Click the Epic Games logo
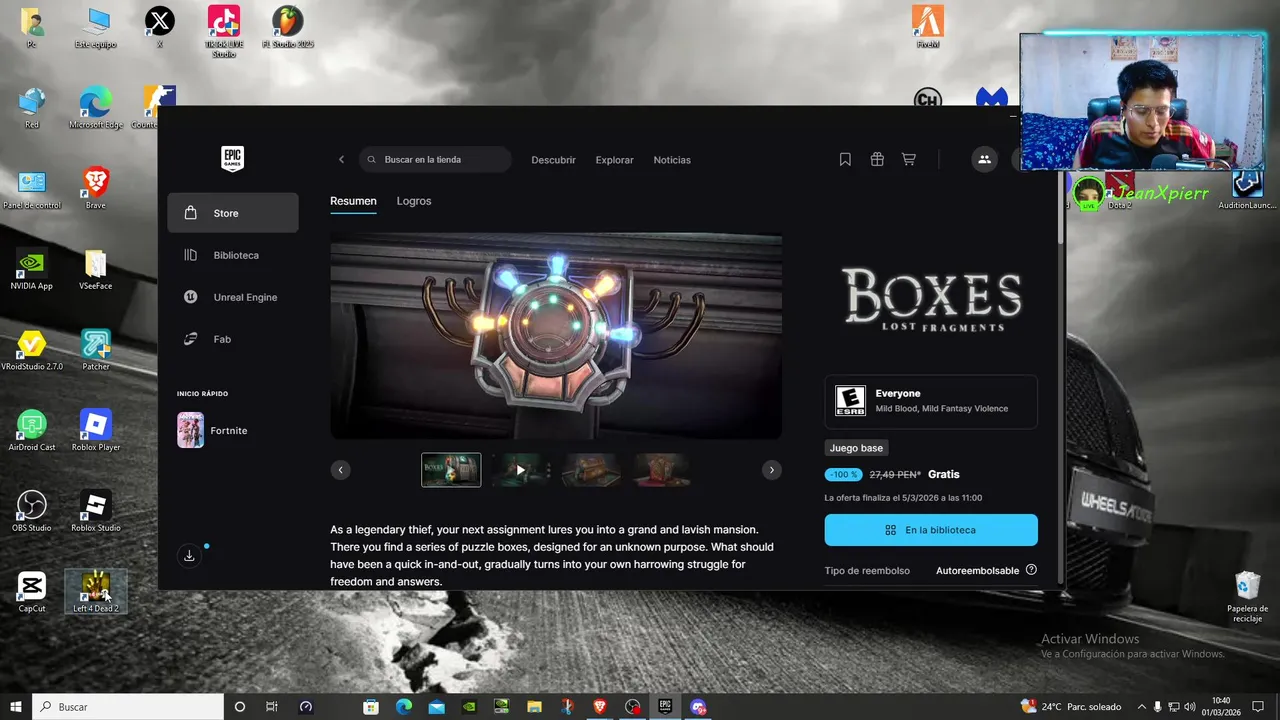The image size is (1280, 720). (x=233, y=159)
